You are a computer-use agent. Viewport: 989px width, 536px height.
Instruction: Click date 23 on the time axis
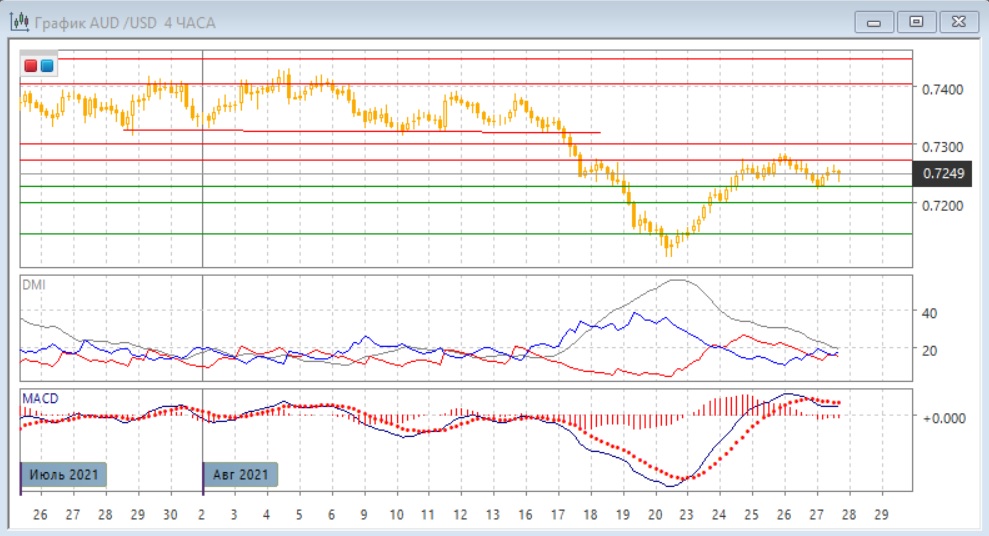coord(688,514)
